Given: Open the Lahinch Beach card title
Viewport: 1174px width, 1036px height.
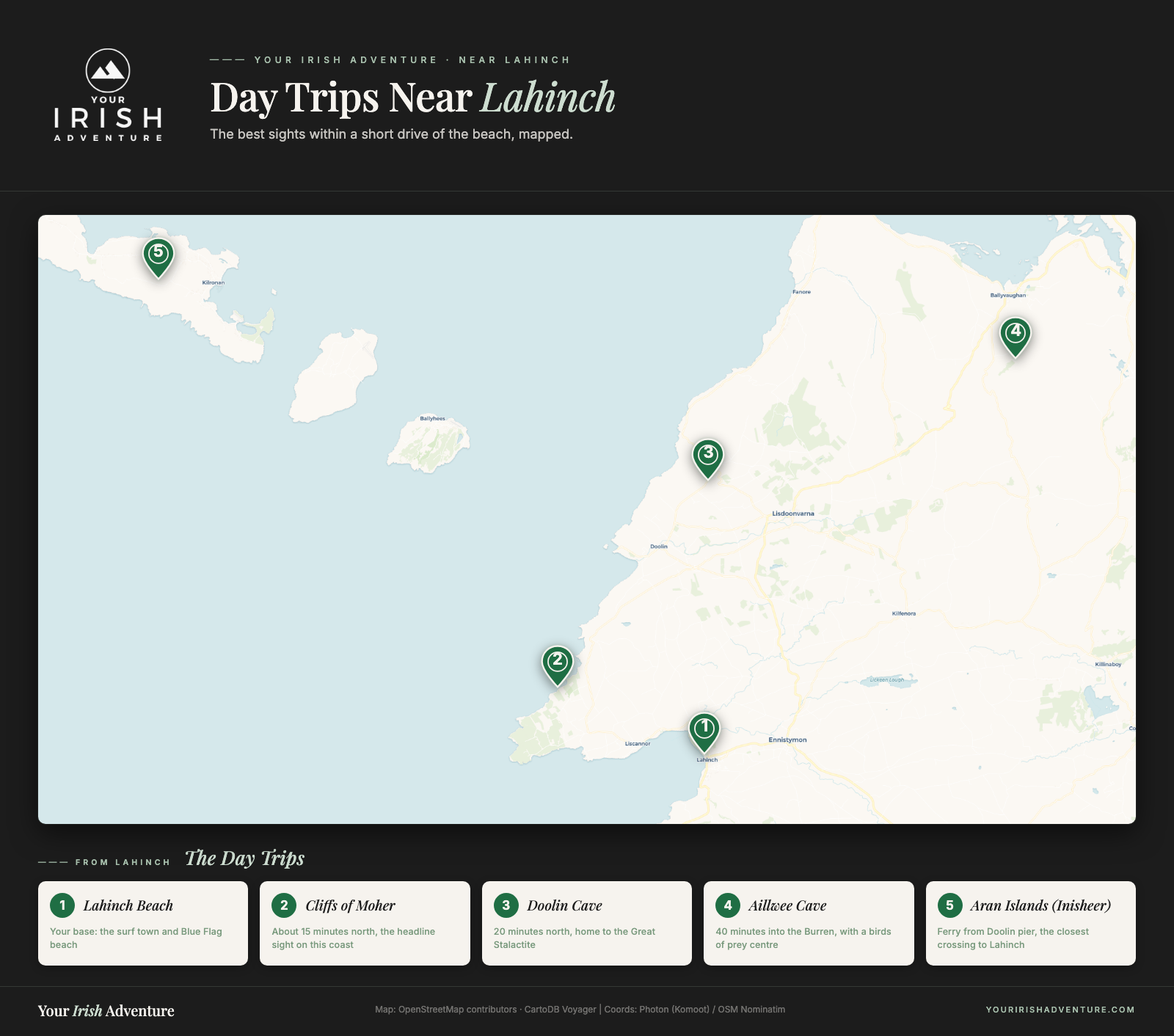Looking at the screenshot, I should click(x=128, y=905).
